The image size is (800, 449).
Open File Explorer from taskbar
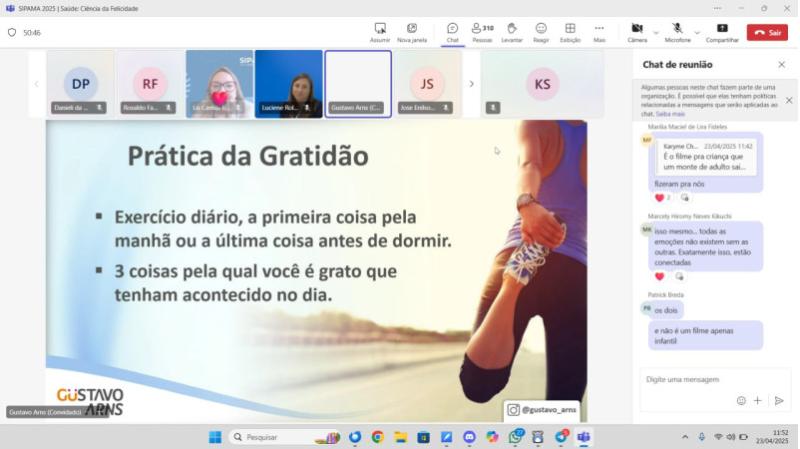401,437
